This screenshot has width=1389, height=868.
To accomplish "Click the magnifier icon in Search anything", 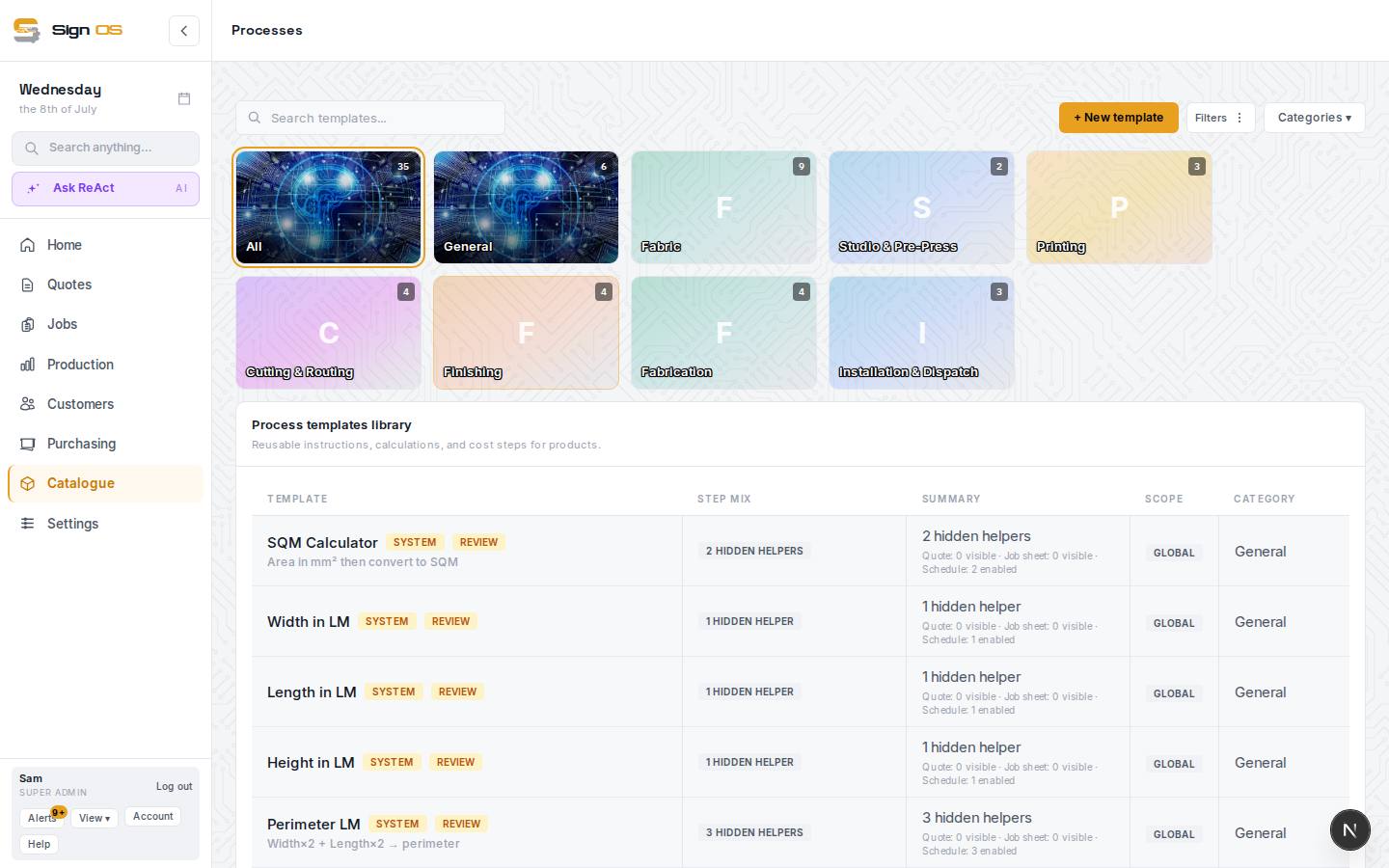I will tap(32, 149).
